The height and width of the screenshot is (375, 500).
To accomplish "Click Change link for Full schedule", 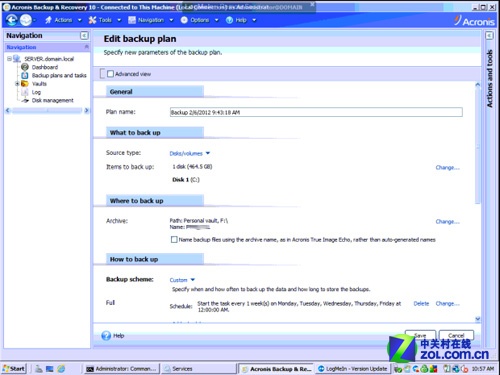I will coord(447,303).
